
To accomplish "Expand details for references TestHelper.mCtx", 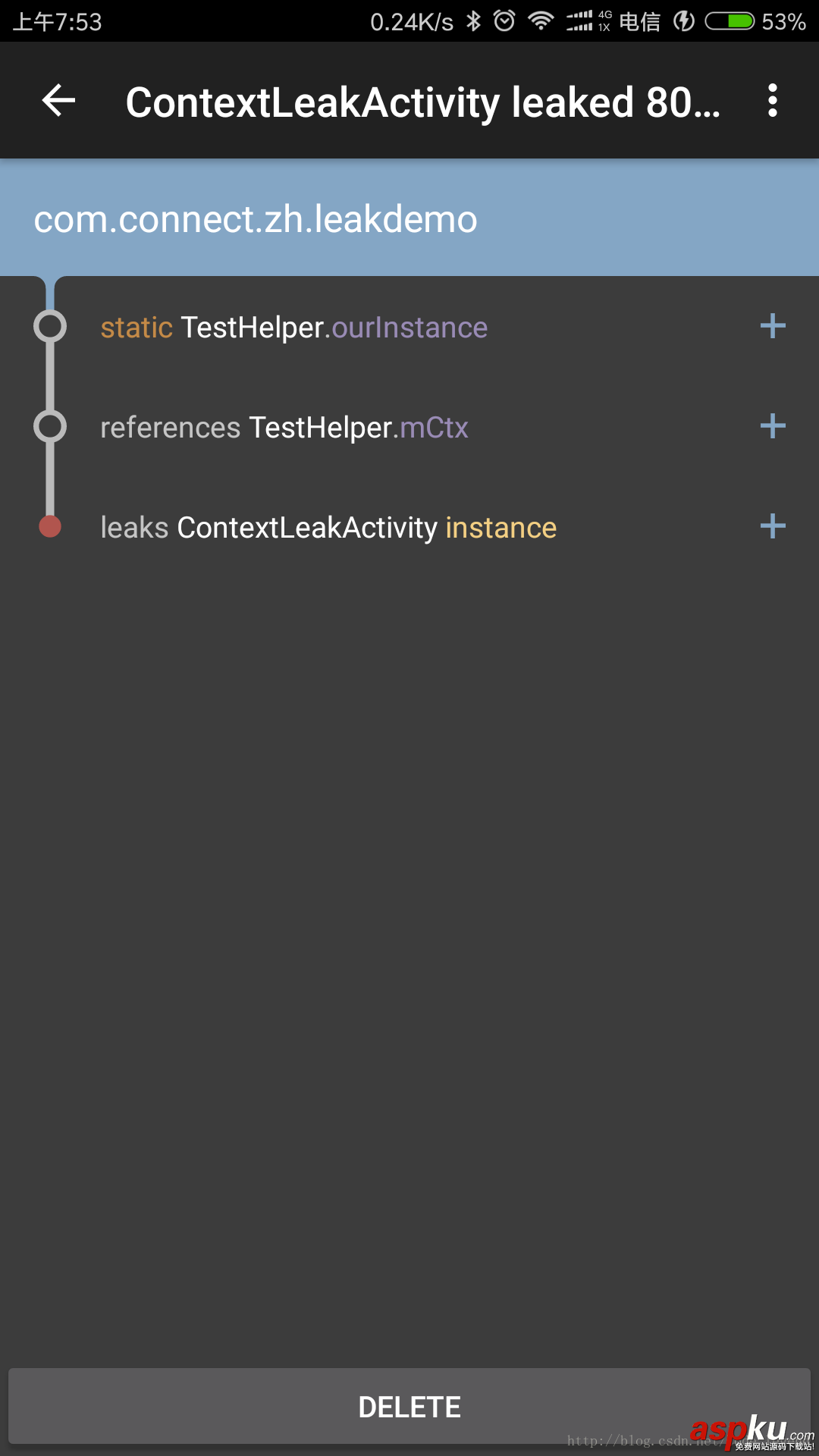I will (x=773, y=426).
